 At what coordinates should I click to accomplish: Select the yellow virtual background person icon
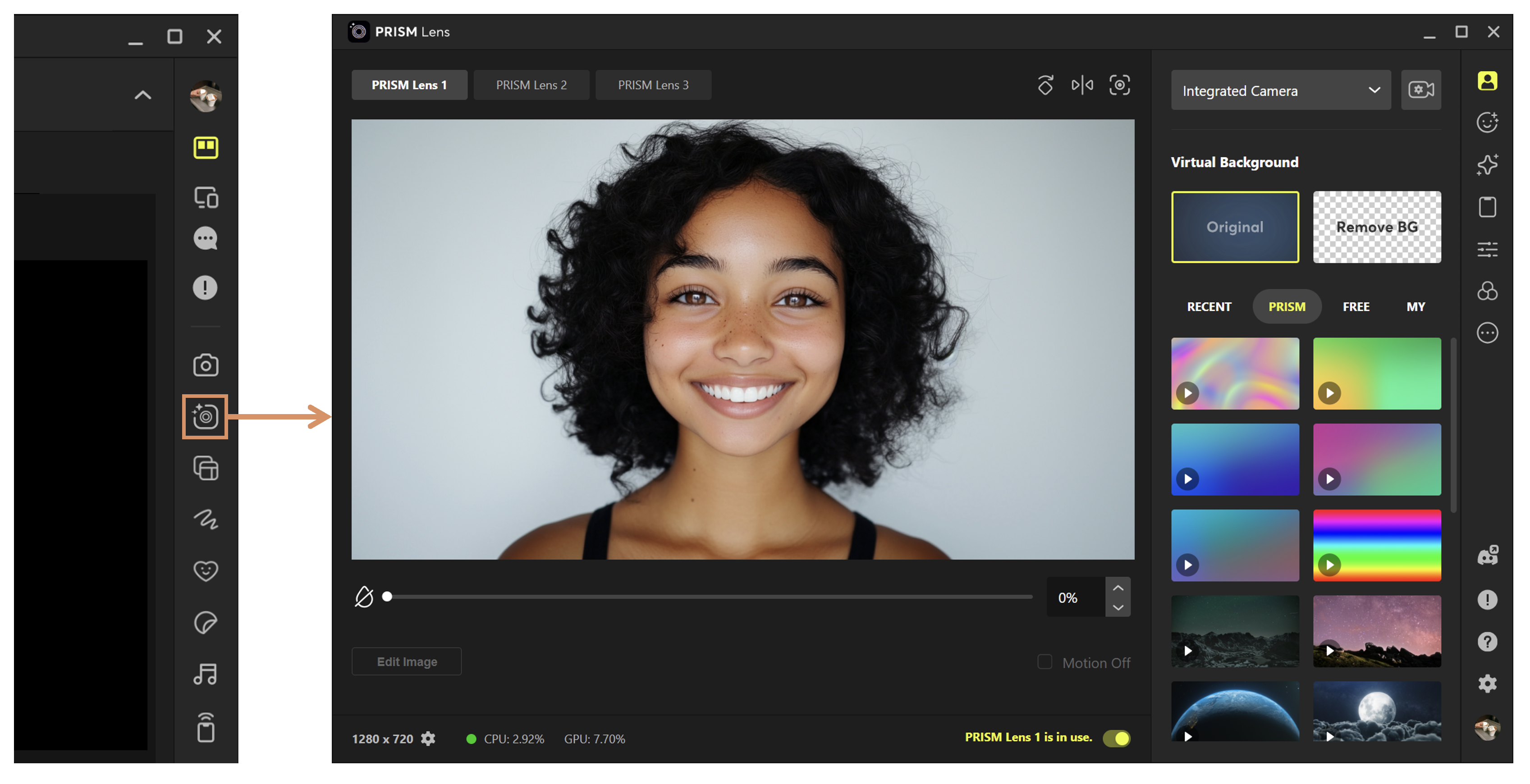(x=1487, y=81)
